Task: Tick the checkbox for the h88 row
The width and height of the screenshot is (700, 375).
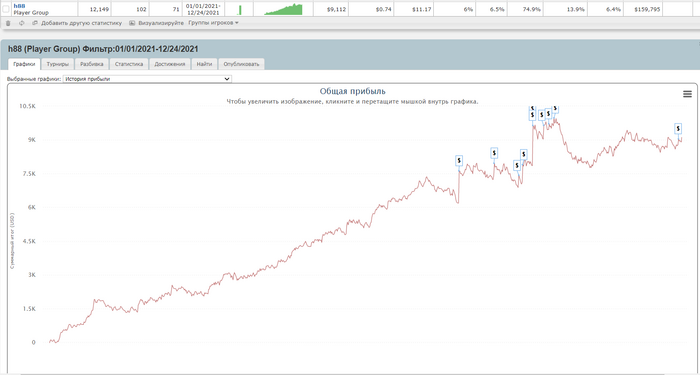Action: pos(6,9)
